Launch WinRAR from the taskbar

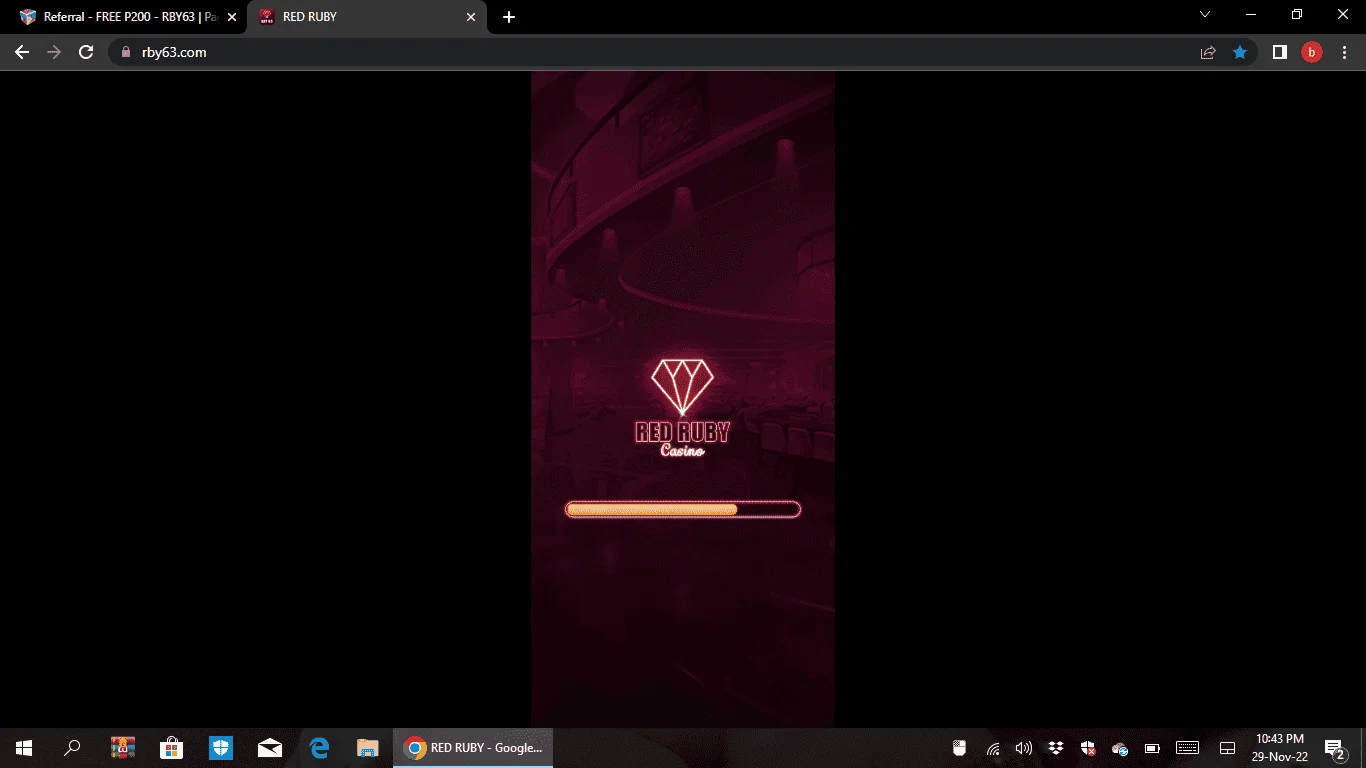122,747
